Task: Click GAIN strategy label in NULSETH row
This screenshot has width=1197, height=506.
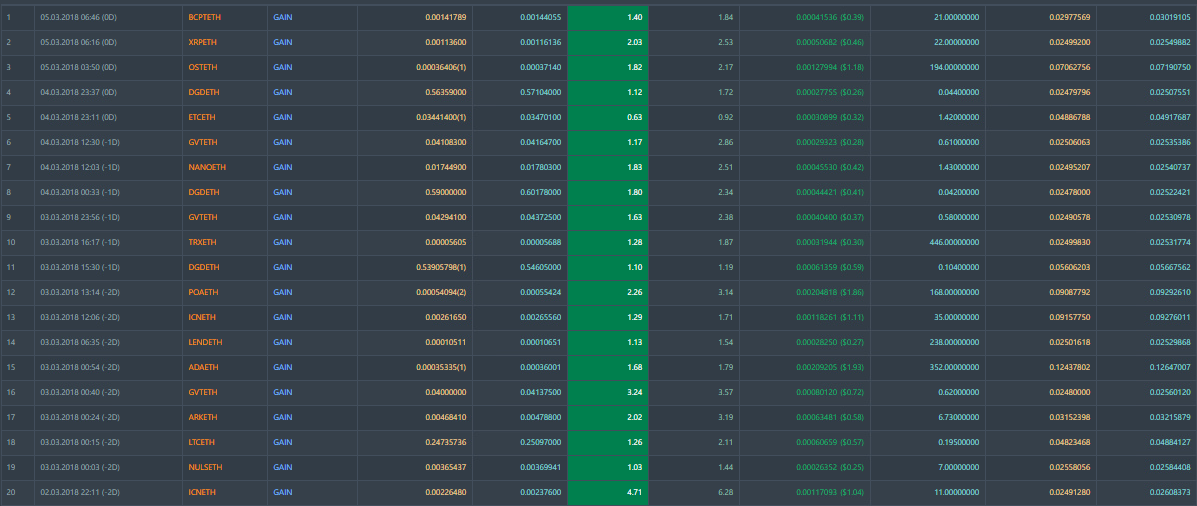Action: pos(282,468)
